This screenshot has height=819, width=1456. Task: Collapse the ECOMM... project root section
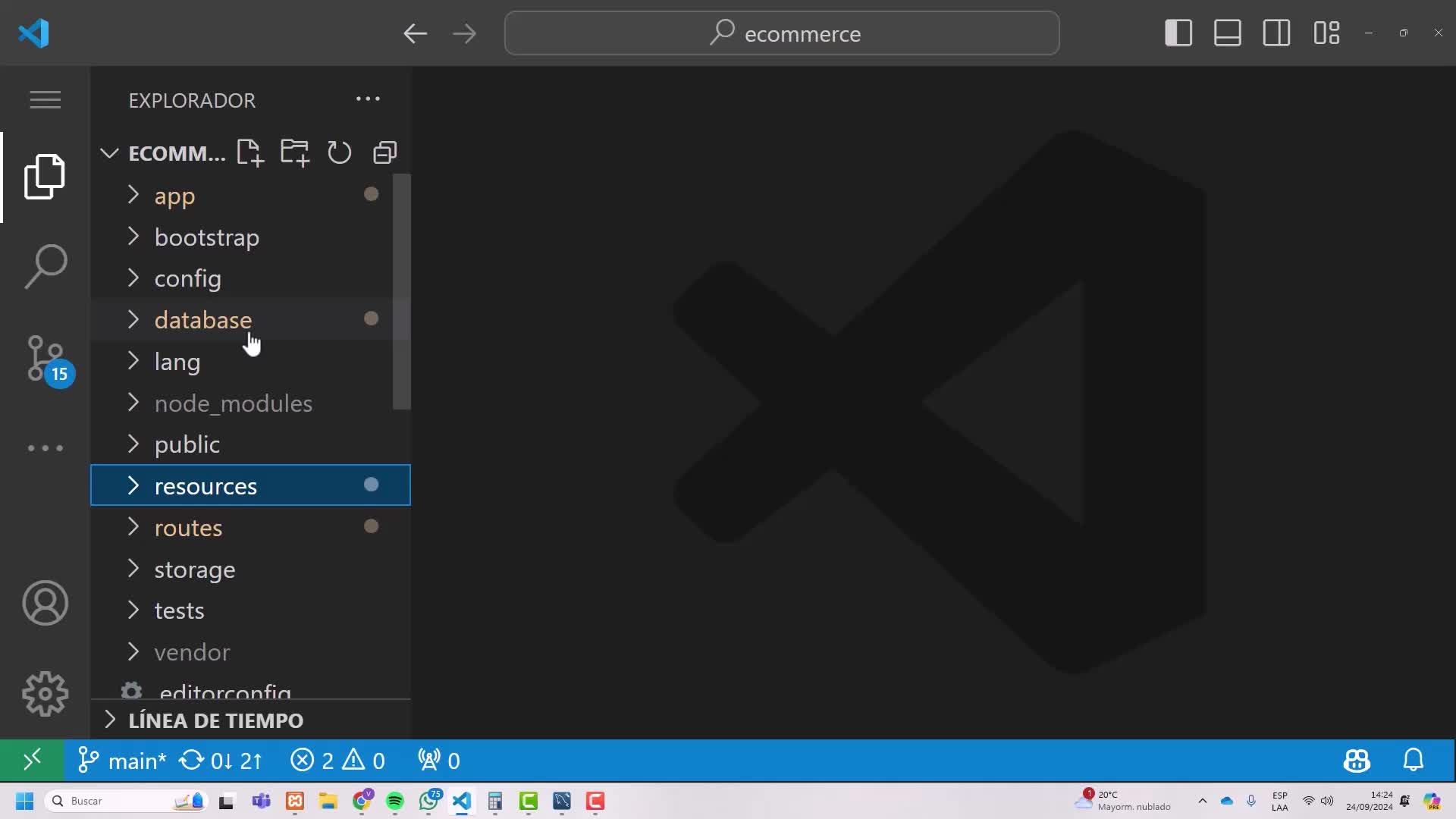click(109, 153)
